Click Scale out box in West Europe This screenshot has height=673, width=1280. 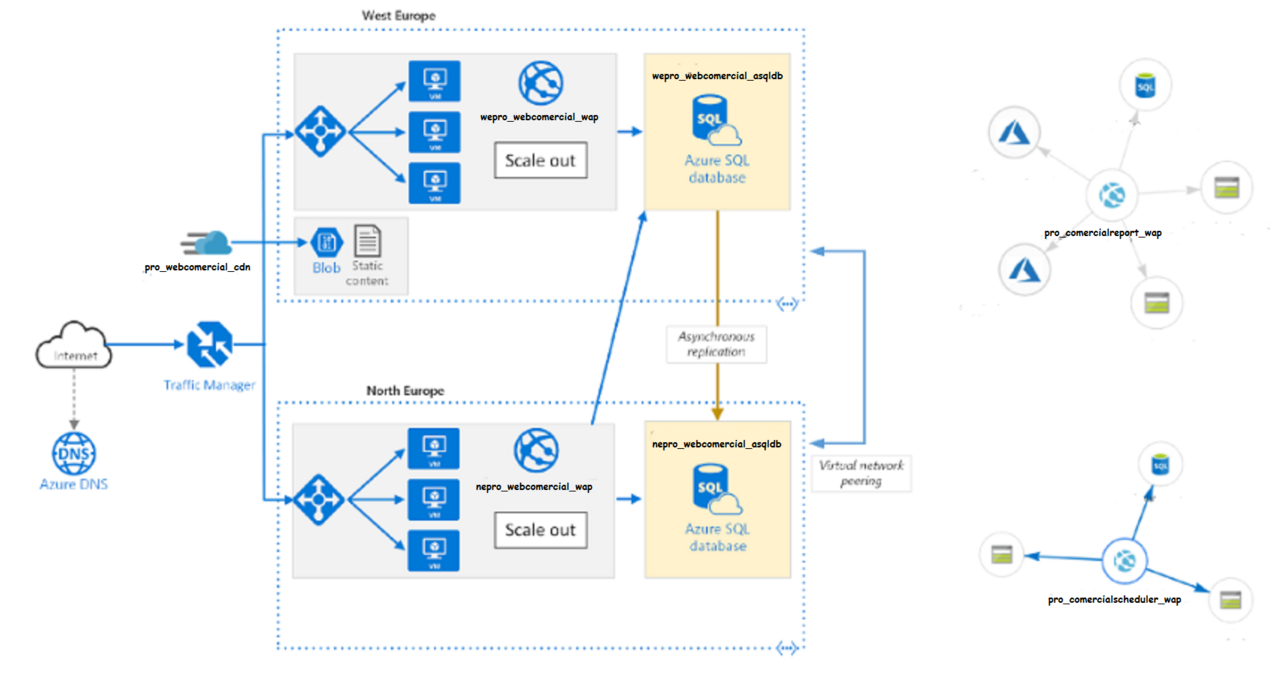(x=540, y=161)
